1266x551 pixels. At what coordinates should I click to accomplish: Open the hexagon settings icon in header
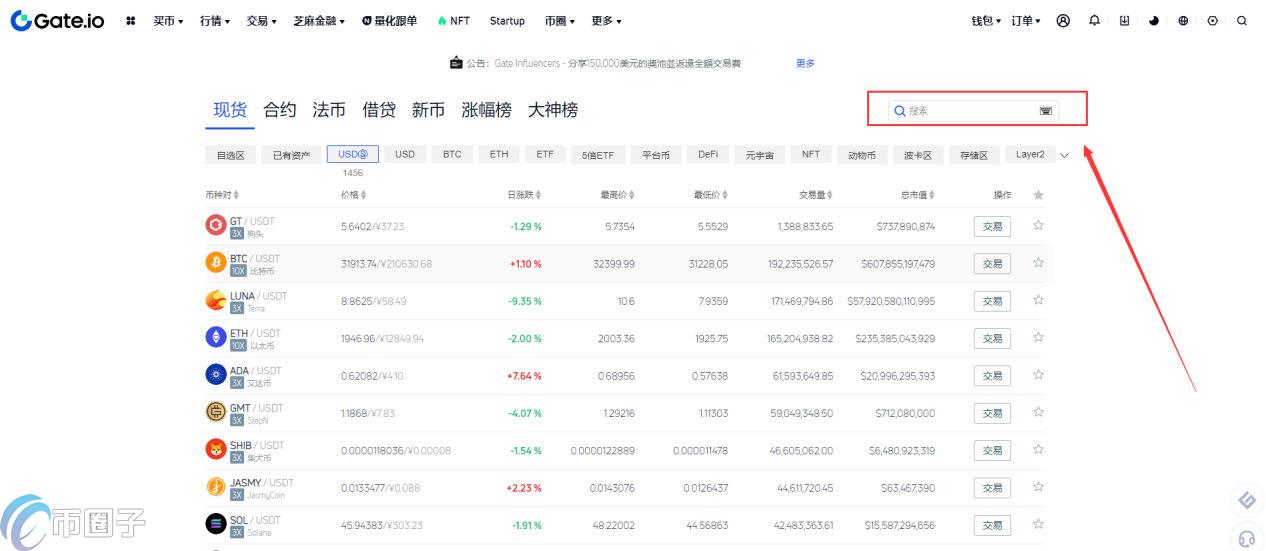1213,20
